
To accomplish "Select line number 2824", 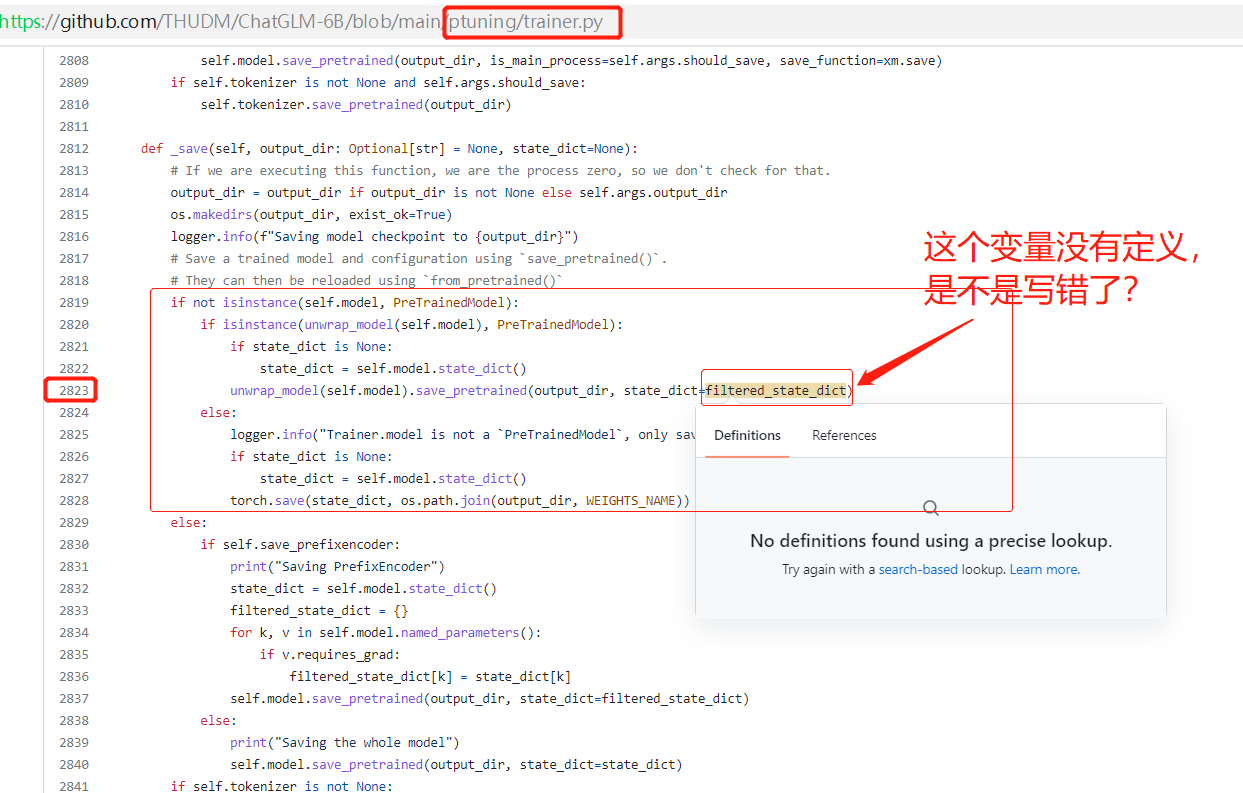I will 74,412.
